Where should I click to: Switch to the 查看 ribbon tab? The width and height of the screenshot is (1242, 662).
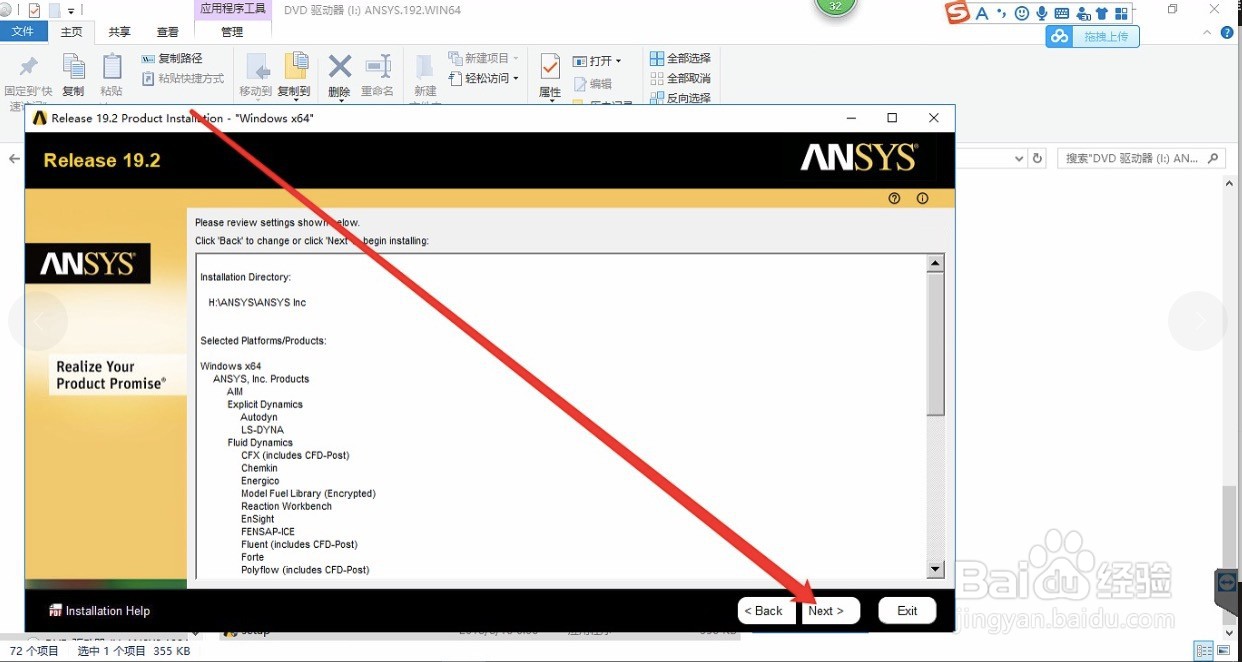pyautogui.click(x=168, y=32)
